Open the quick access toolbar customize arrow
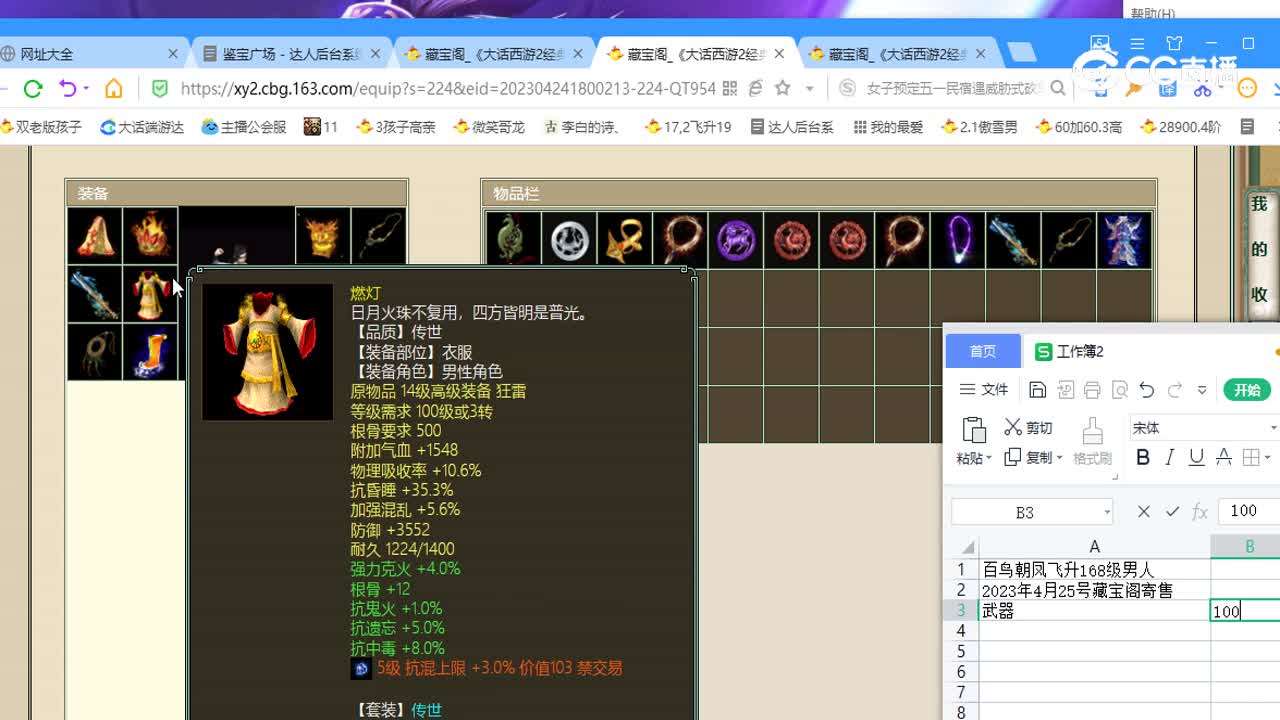Image resolution: width=1280 pixels, height=720 pixels. coord(1202,390)
